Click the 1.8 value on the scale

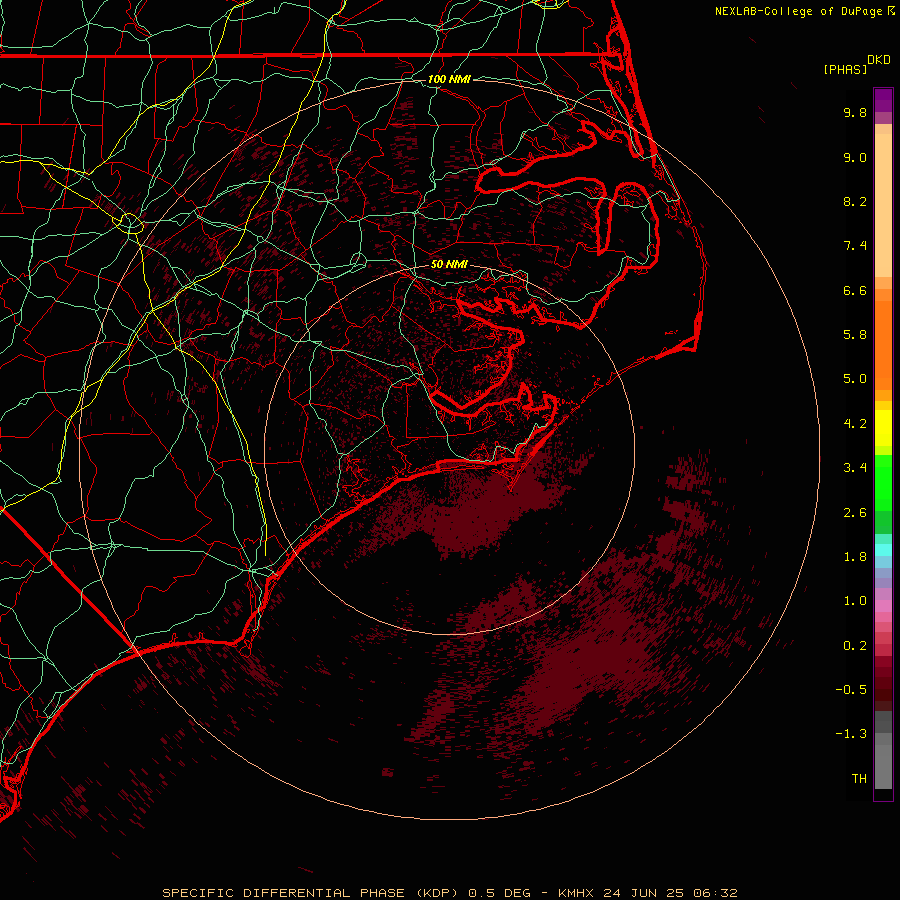(855, 557)
